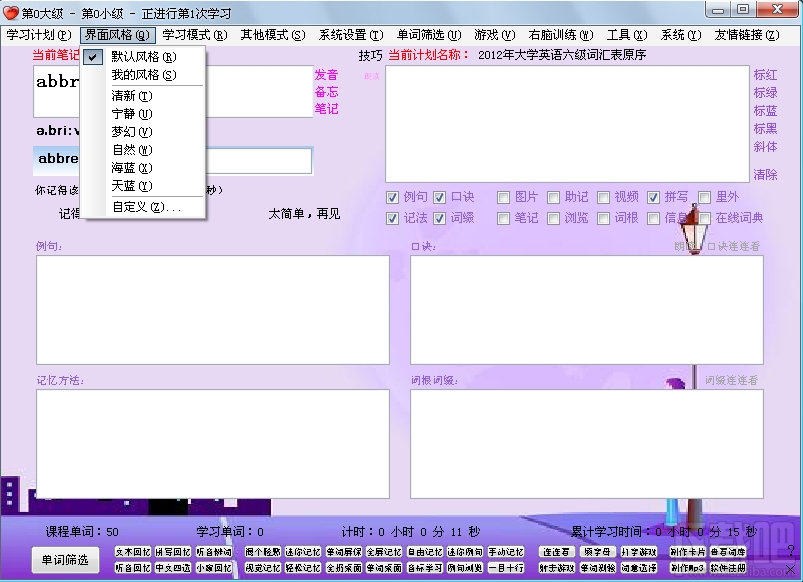Click the 制作卡片 button
Image resolution: width=803 pixels, height=582 pixels.
click(x=688, y=552)
